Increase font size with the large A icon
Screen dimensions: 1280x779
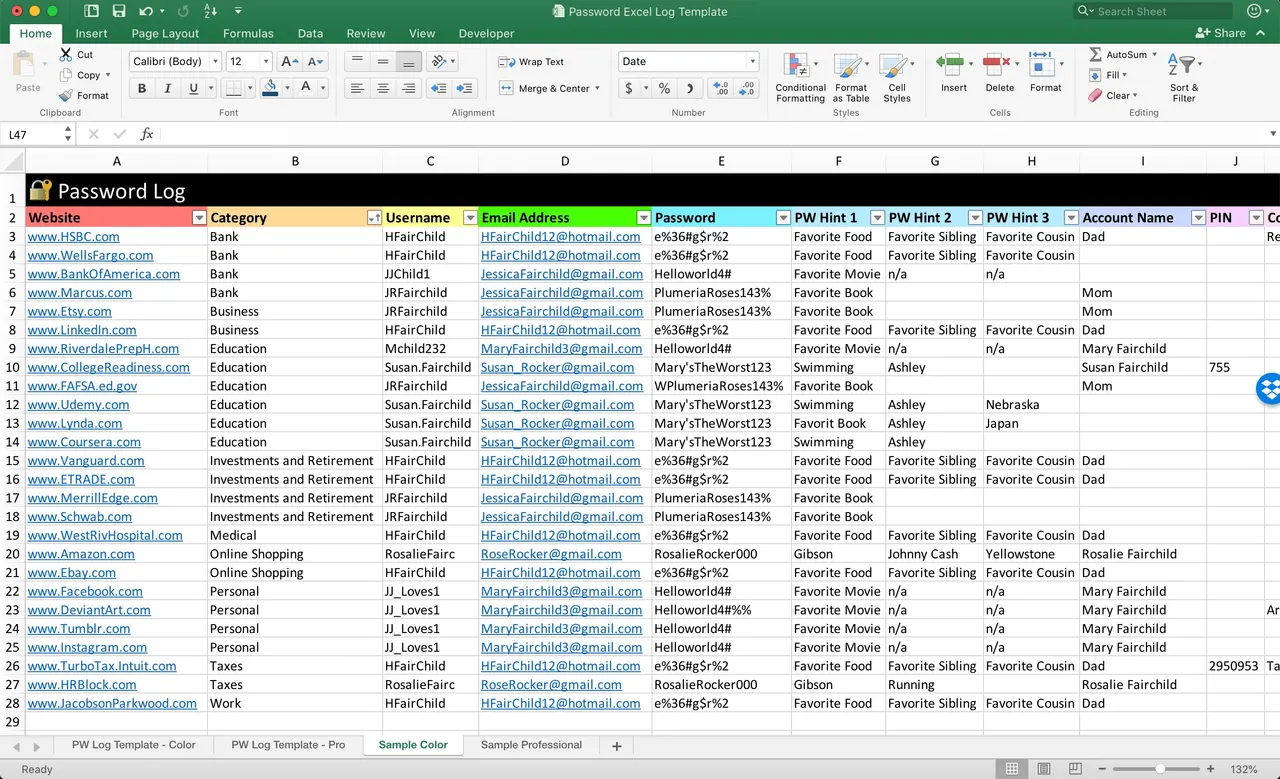tap(290, 62)
